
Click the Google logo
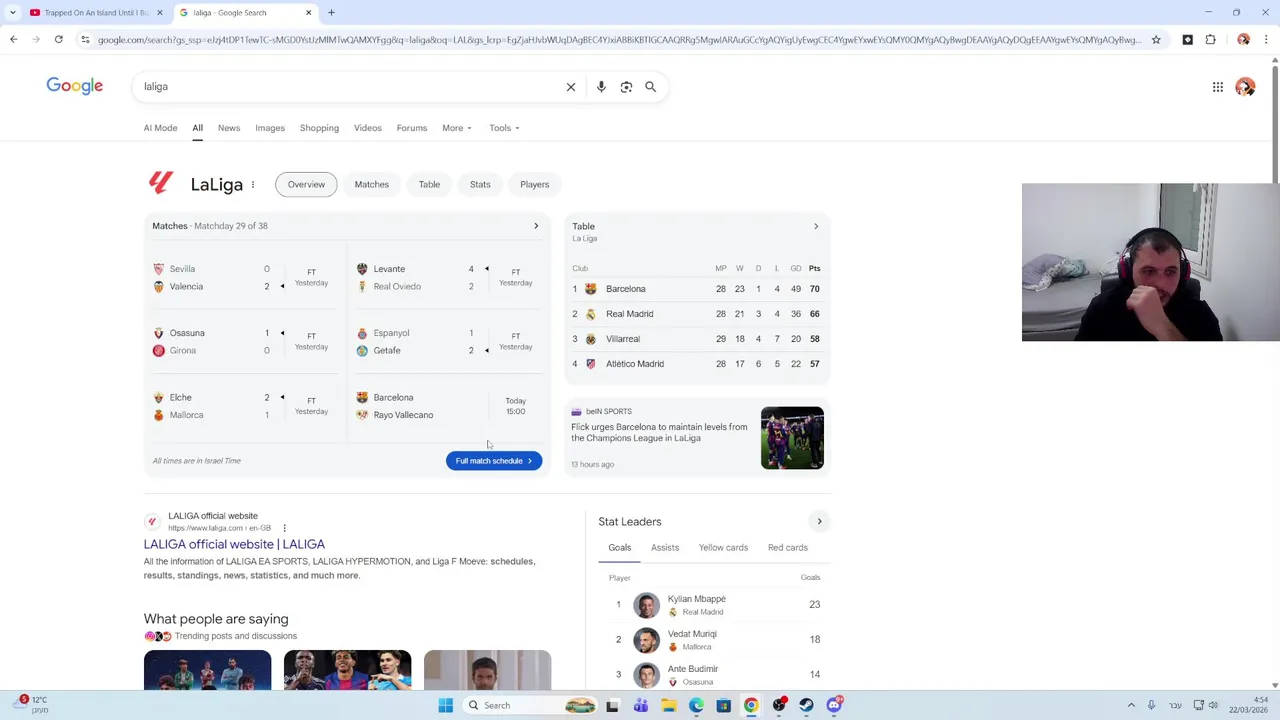pyautogui.click(x=74, y=86)
